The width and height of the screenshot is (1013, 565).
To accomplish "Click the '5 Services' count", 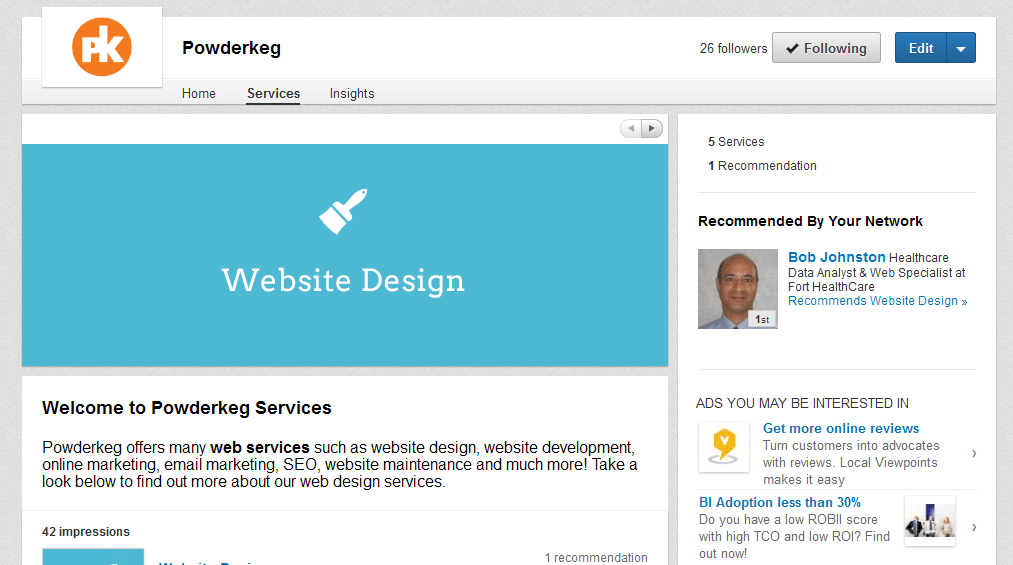I will click(x=736, y=141).
